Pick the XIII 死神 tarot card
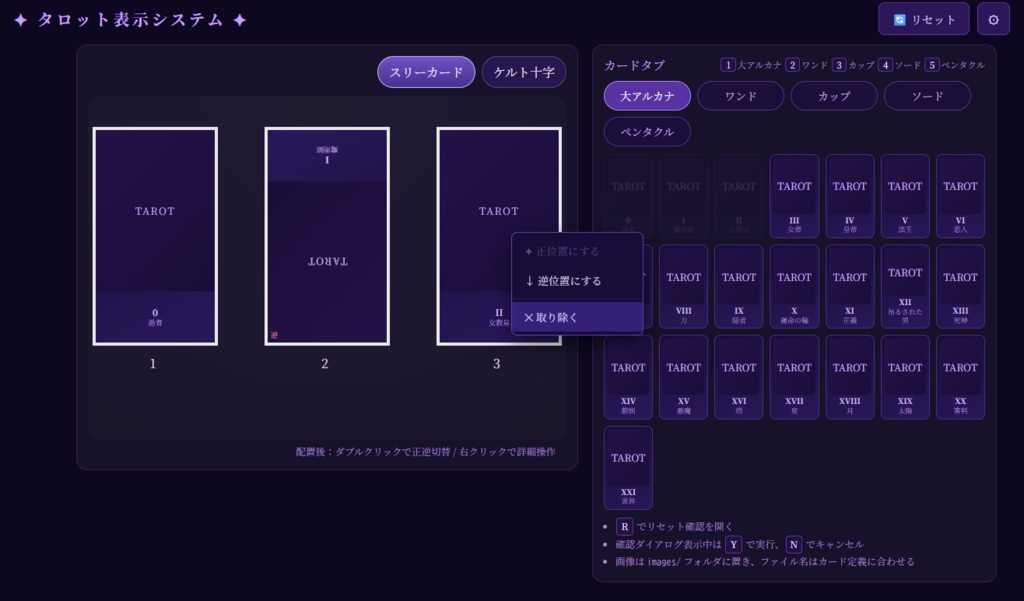1024x601 pixels. (x=960, y=286)
